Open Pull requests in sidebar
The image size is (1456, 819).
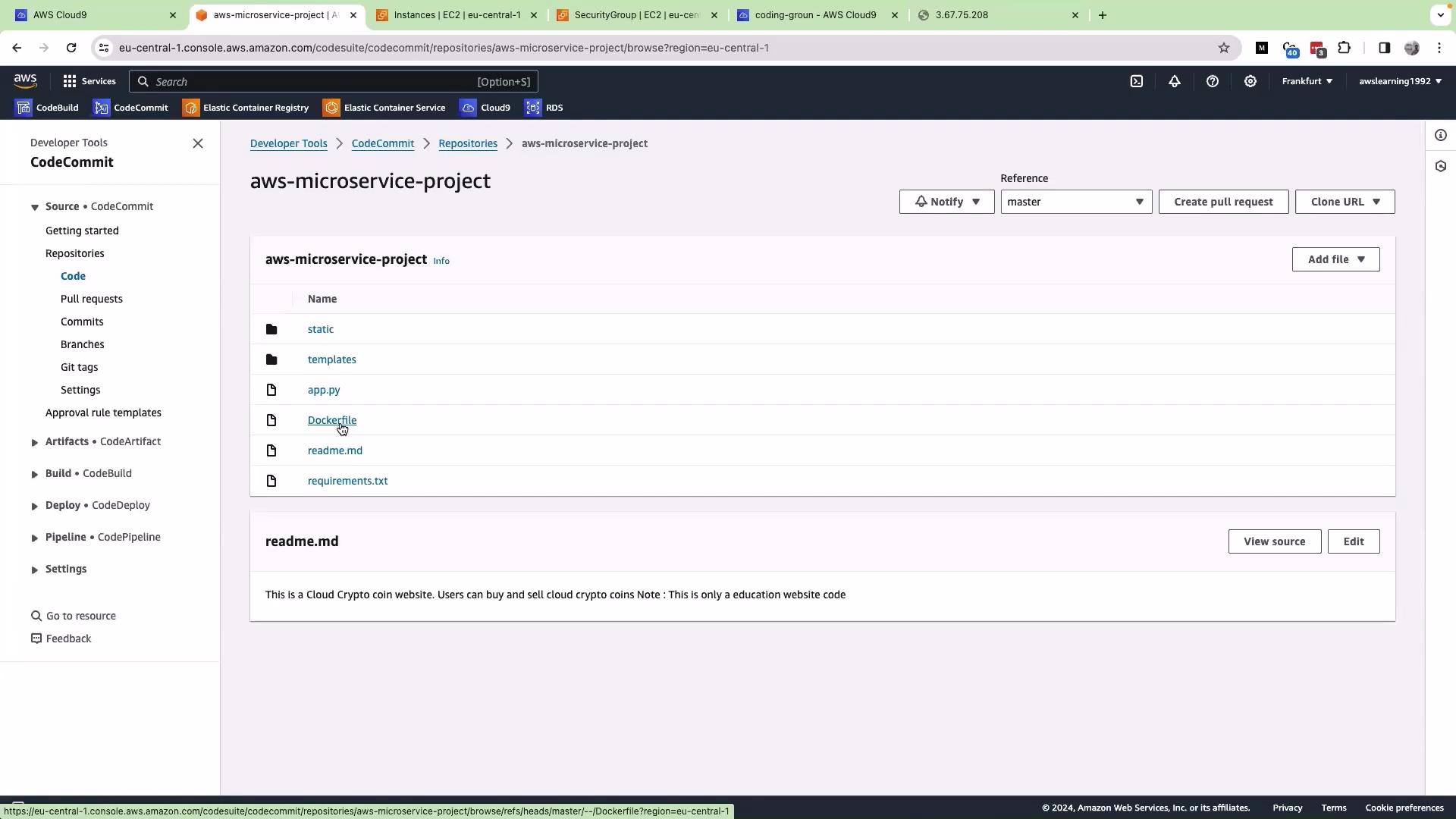click(x=92, y=299)
